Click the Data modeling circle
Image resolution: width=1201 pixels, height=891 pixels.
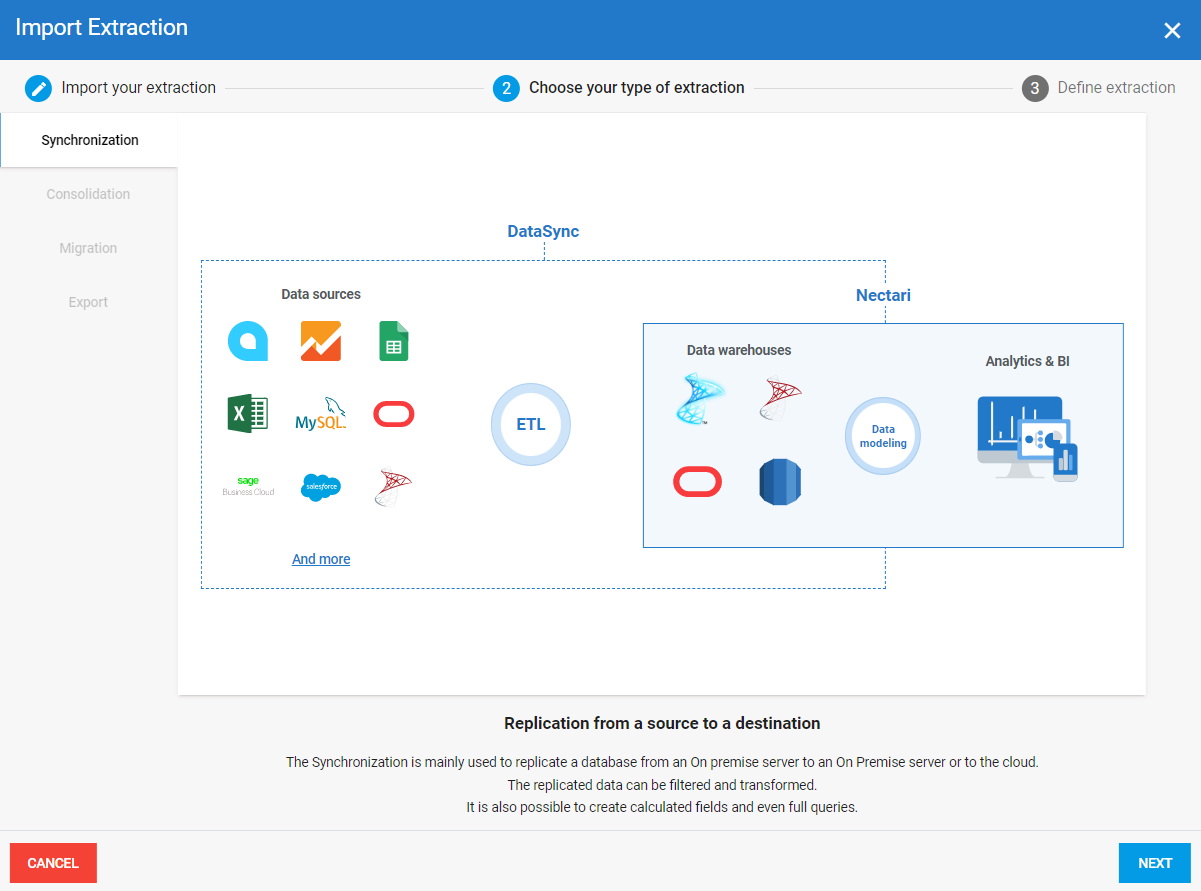click(883, 436)
